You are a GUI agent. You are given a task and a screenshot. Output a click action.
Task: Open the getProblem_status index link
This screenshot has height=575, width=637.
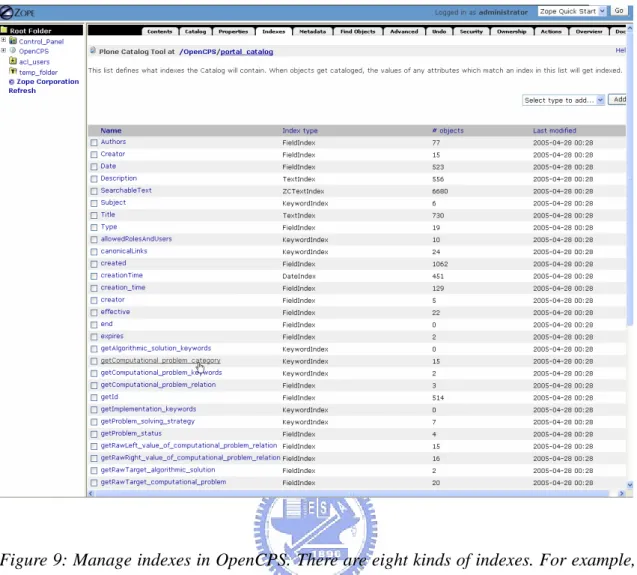tap(131, 433)
